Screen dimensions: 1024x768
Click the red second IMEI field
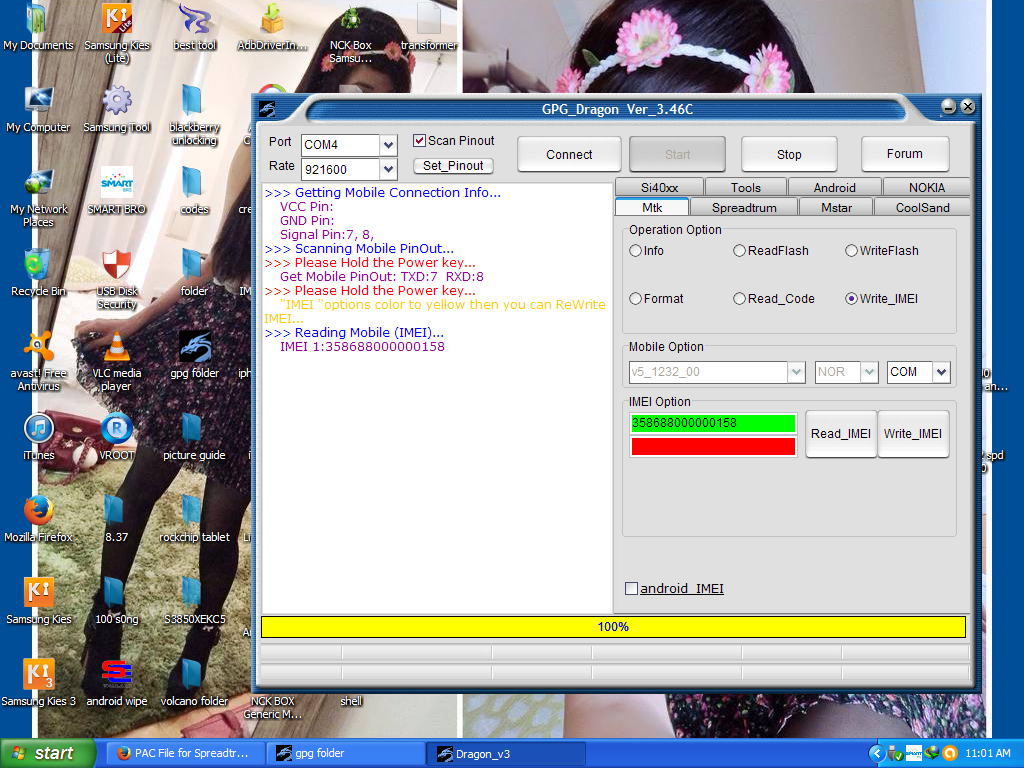point(713,446)
